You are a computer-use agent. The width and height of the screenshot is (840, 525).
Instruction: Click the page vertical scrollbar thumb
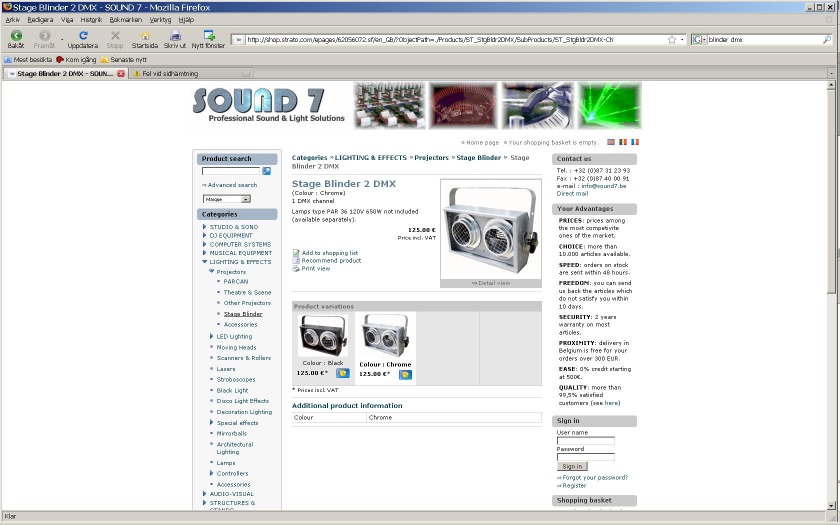coord(831,191)
